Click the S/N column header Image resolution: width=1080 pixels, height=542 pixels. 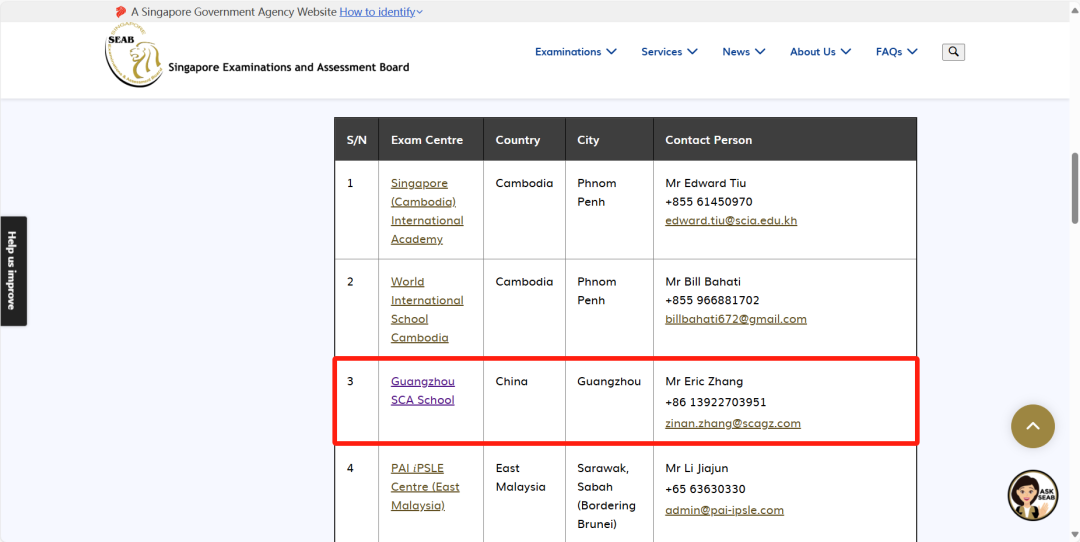357,140
